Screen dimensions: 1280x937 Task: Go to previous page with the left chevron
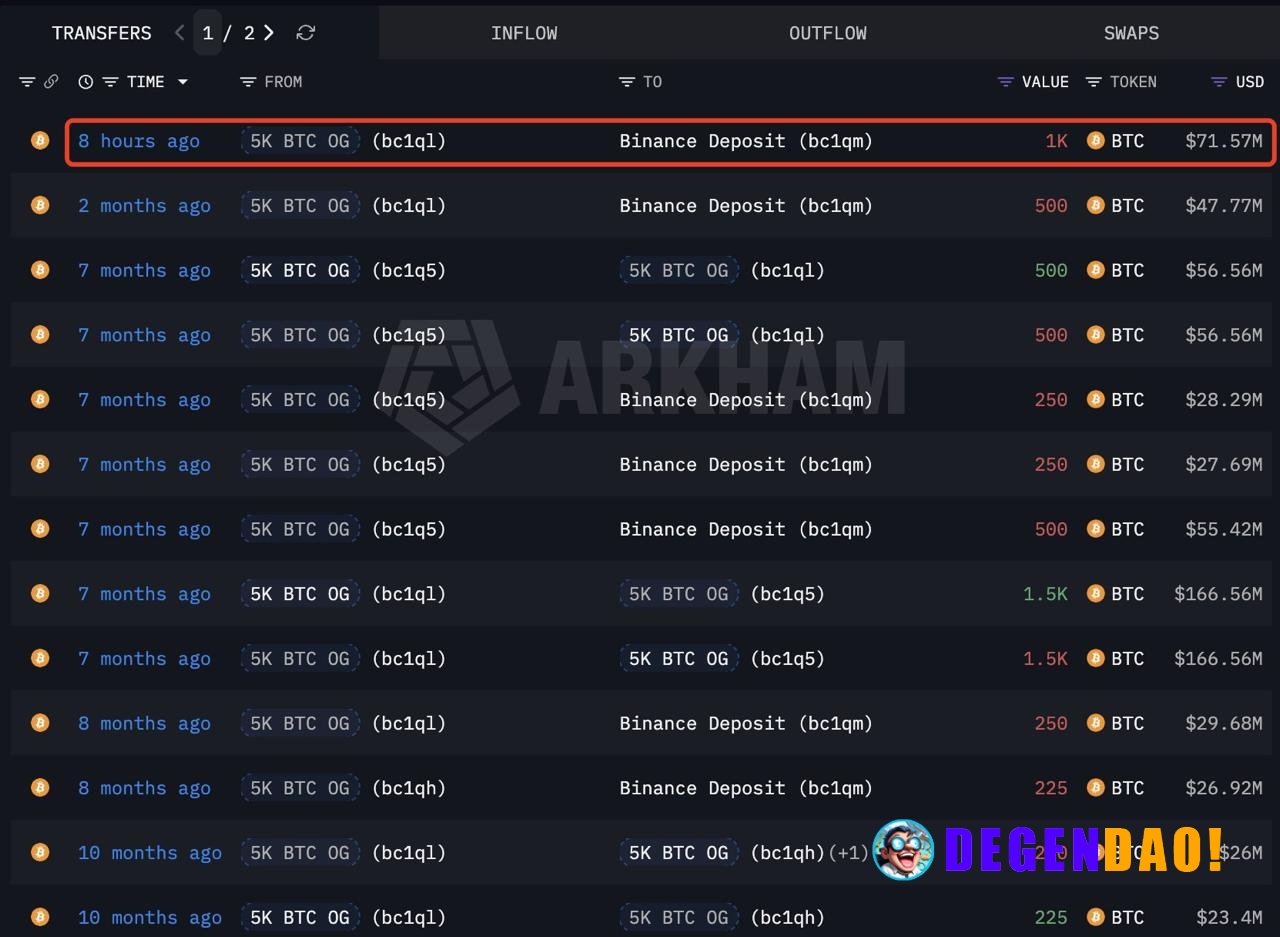point(178,33)
